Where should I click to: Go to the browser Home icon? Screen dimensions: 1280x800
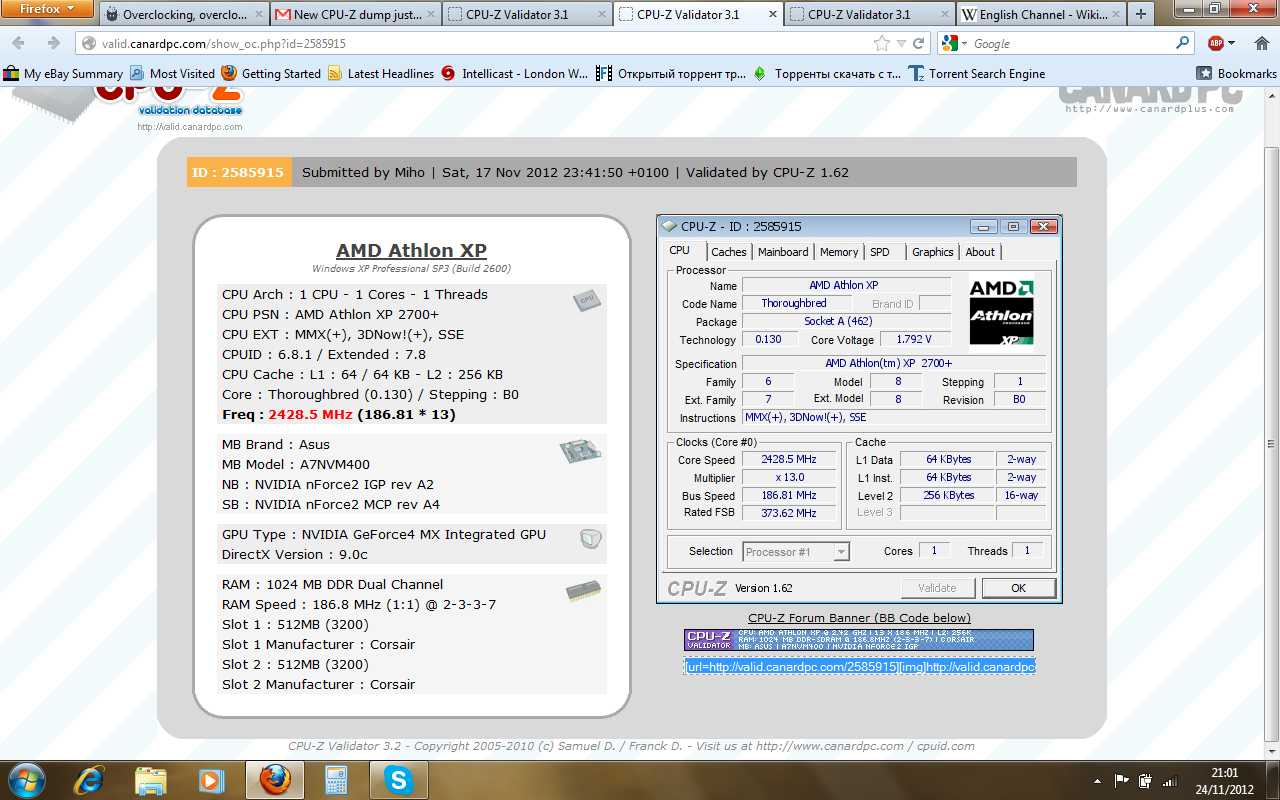coord(1262,43)
